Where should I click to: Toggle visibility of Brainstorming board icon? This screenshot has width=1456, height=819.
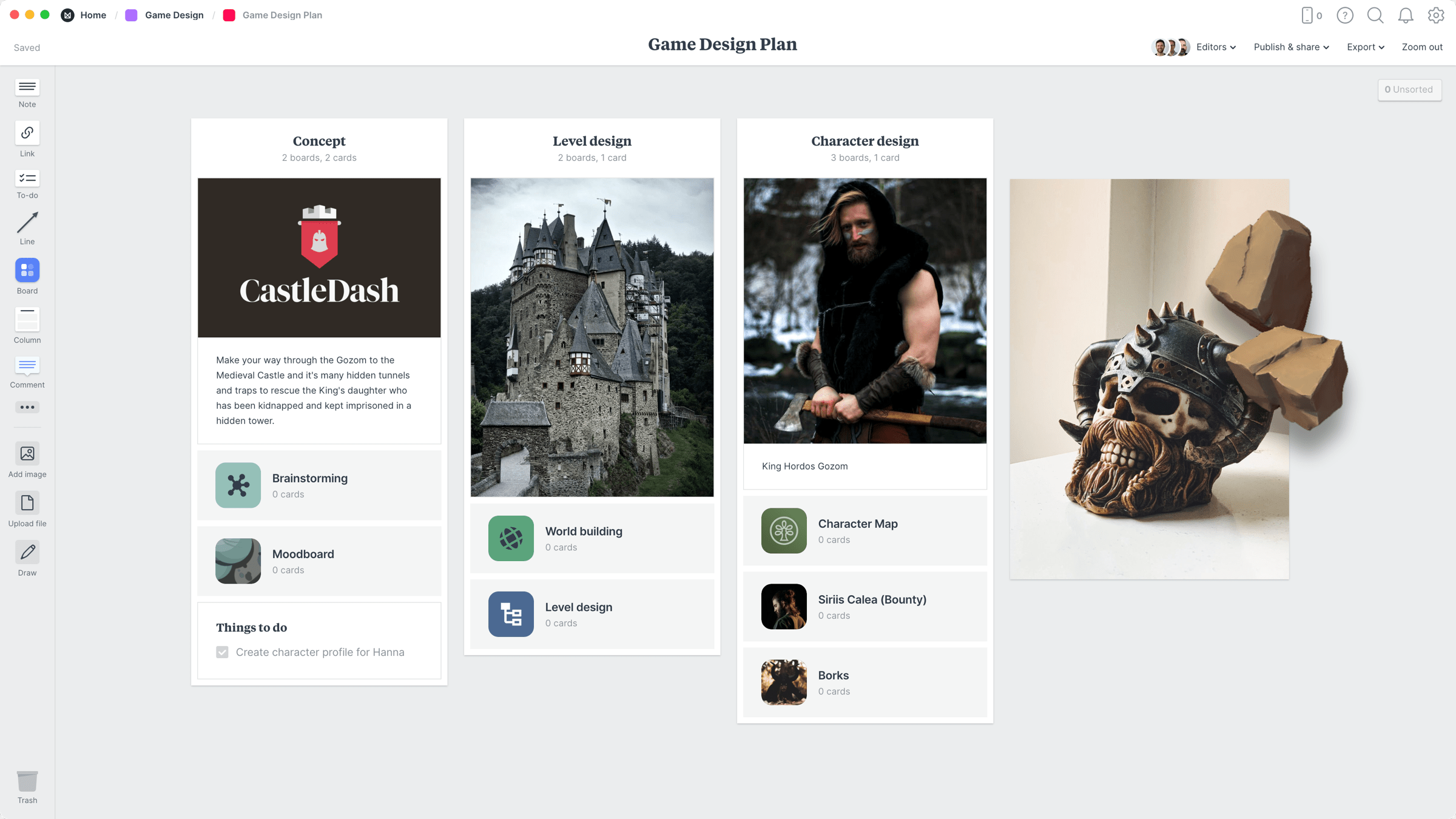click(237, 485)
